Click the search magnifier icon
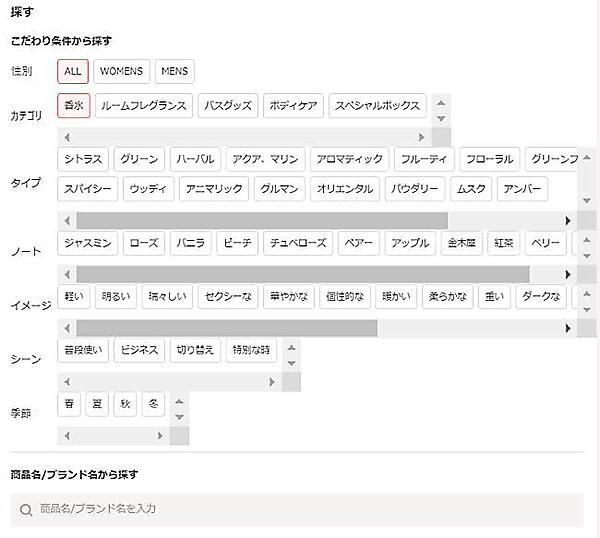The height and width of the screenshot is (538, 600). (26, 510)
